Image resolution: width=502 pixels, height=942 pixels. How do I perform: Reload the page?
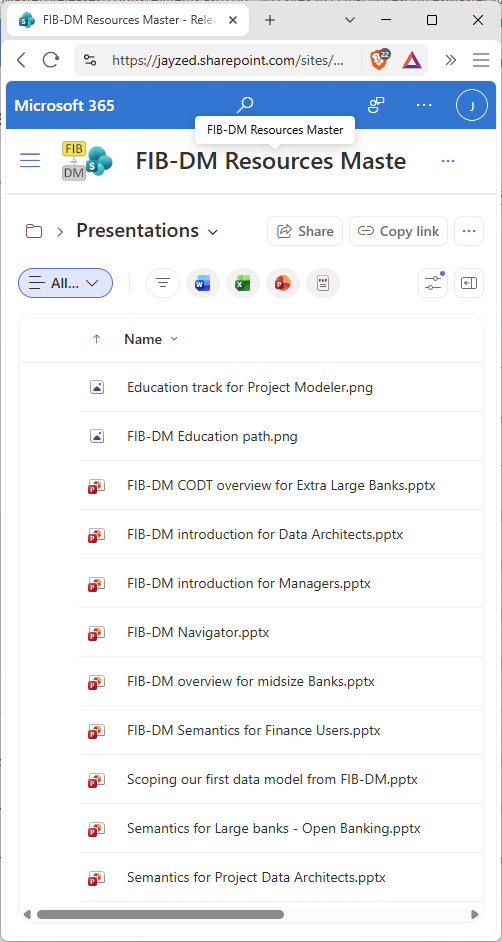[51, 59]
